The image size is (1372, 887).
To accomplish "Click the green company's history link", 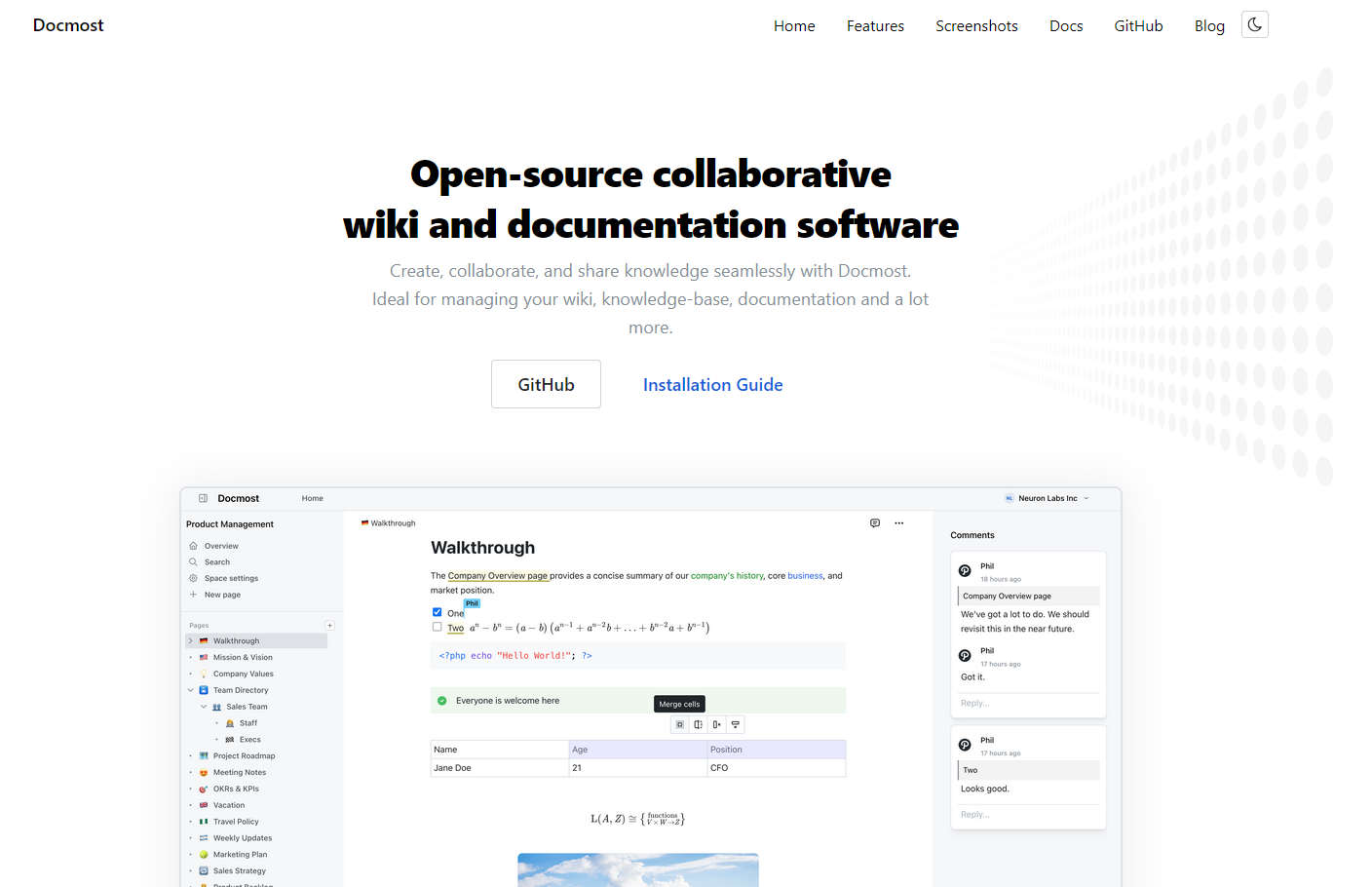I will (727, 576).
